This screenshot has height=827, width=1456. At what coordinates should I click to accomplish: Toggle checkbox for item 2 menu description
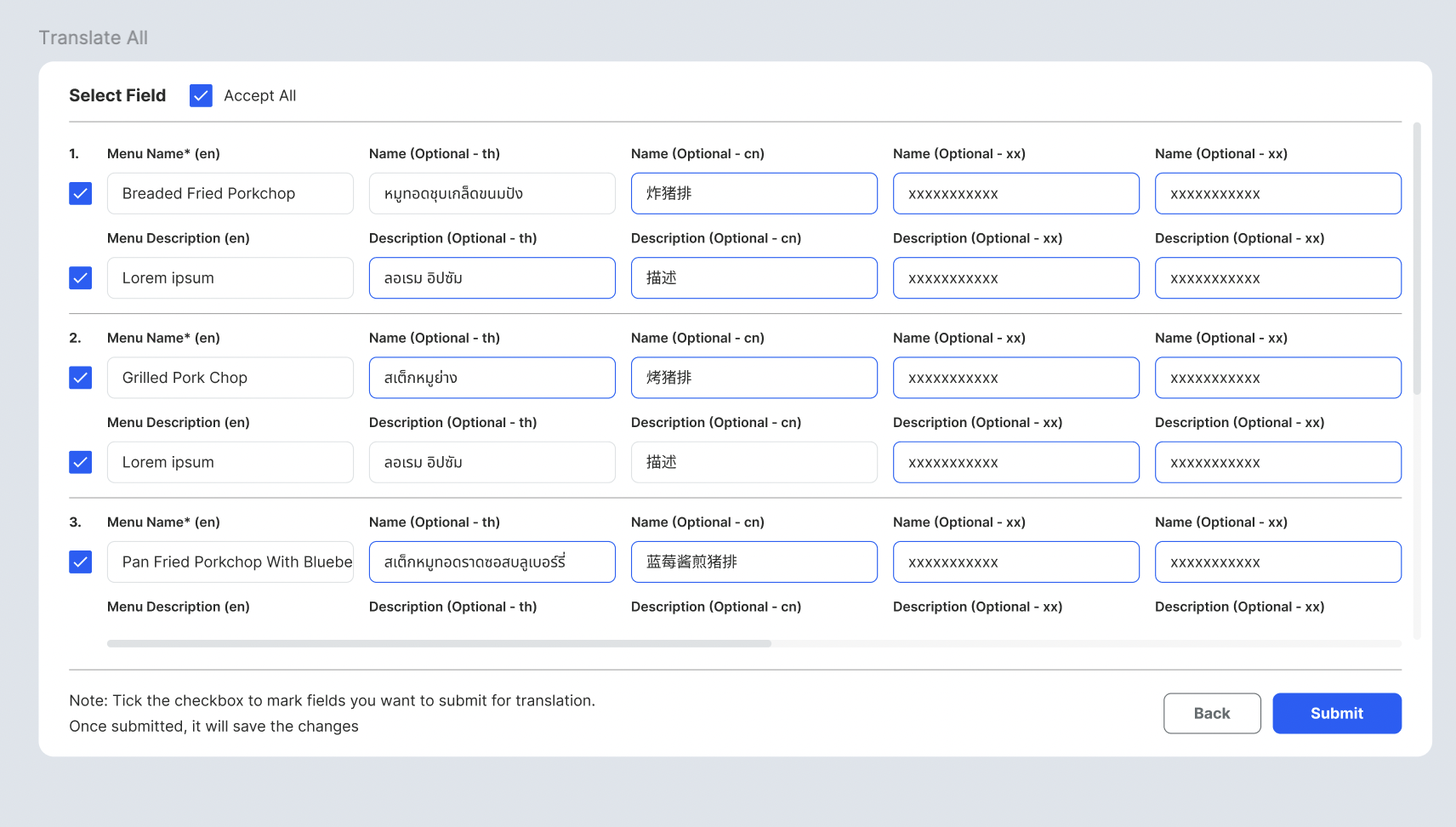pos(81,462)
